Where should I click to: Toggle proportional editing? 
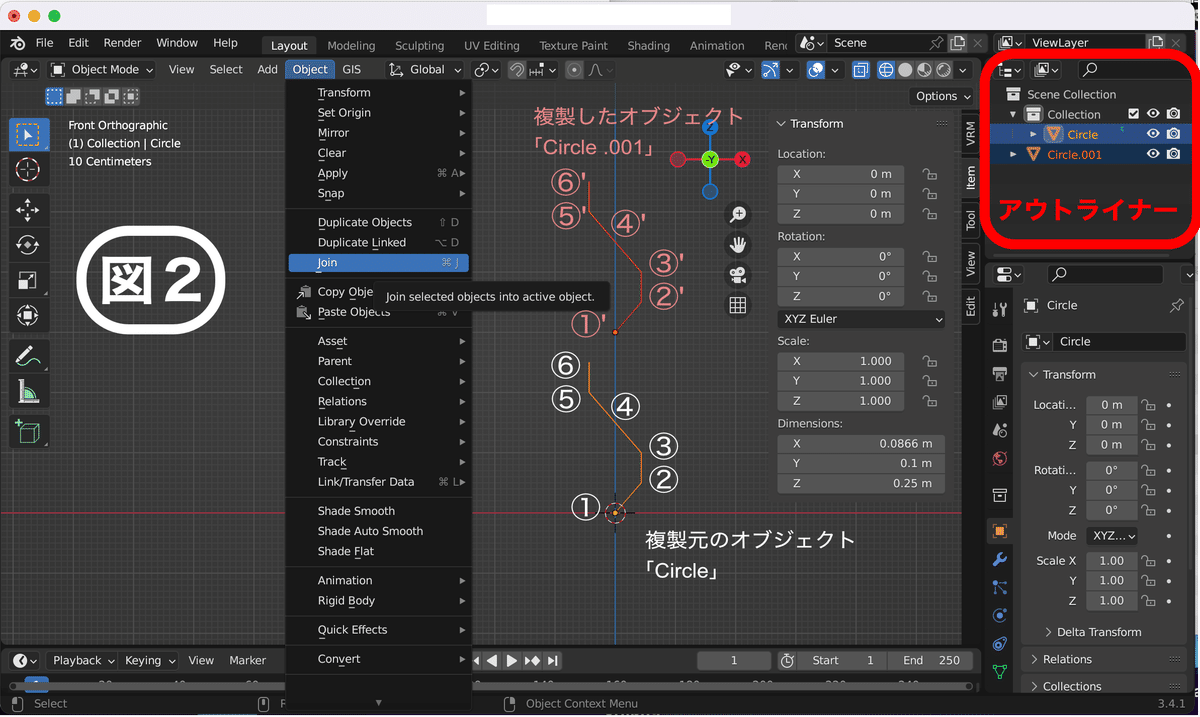[x=574, y=70]
